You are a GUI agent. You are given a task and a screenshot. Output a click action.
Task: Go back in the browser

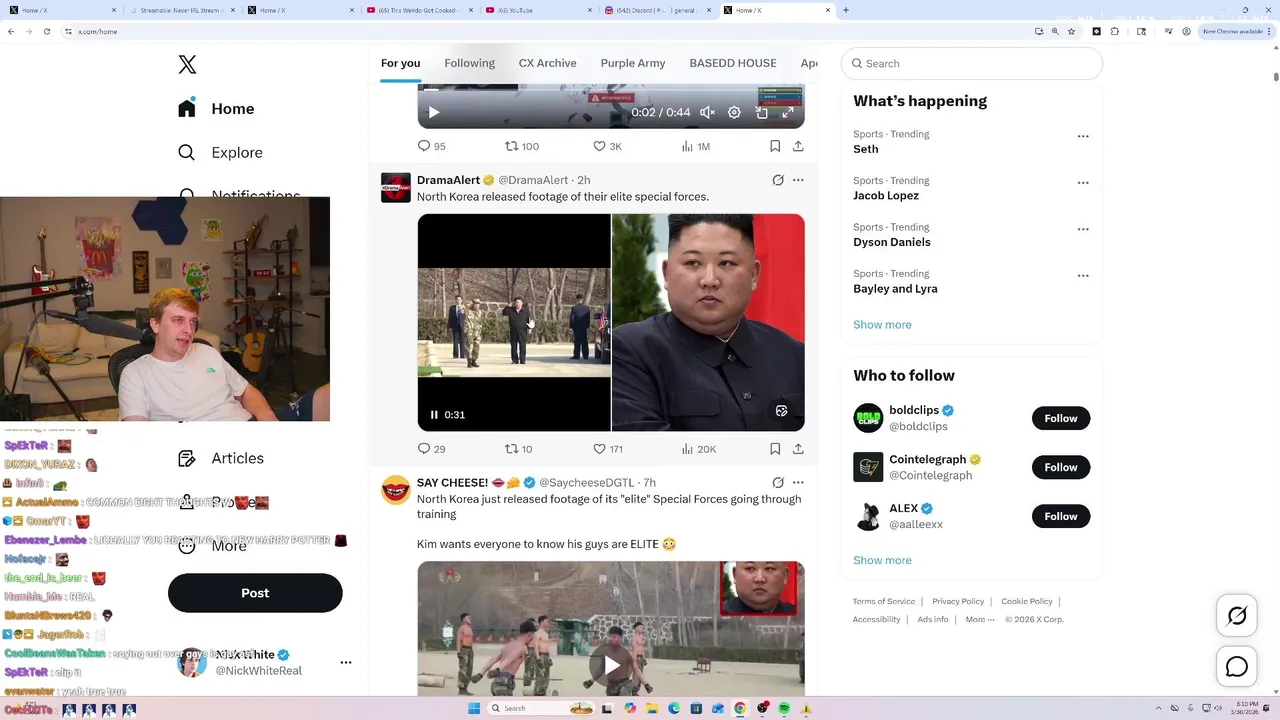[11, 31]
